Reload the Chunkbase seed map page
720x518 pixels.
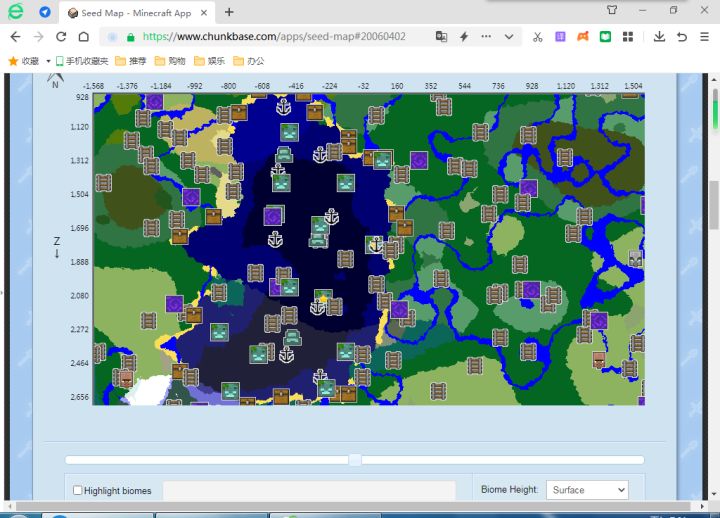[x=61, y=37]
